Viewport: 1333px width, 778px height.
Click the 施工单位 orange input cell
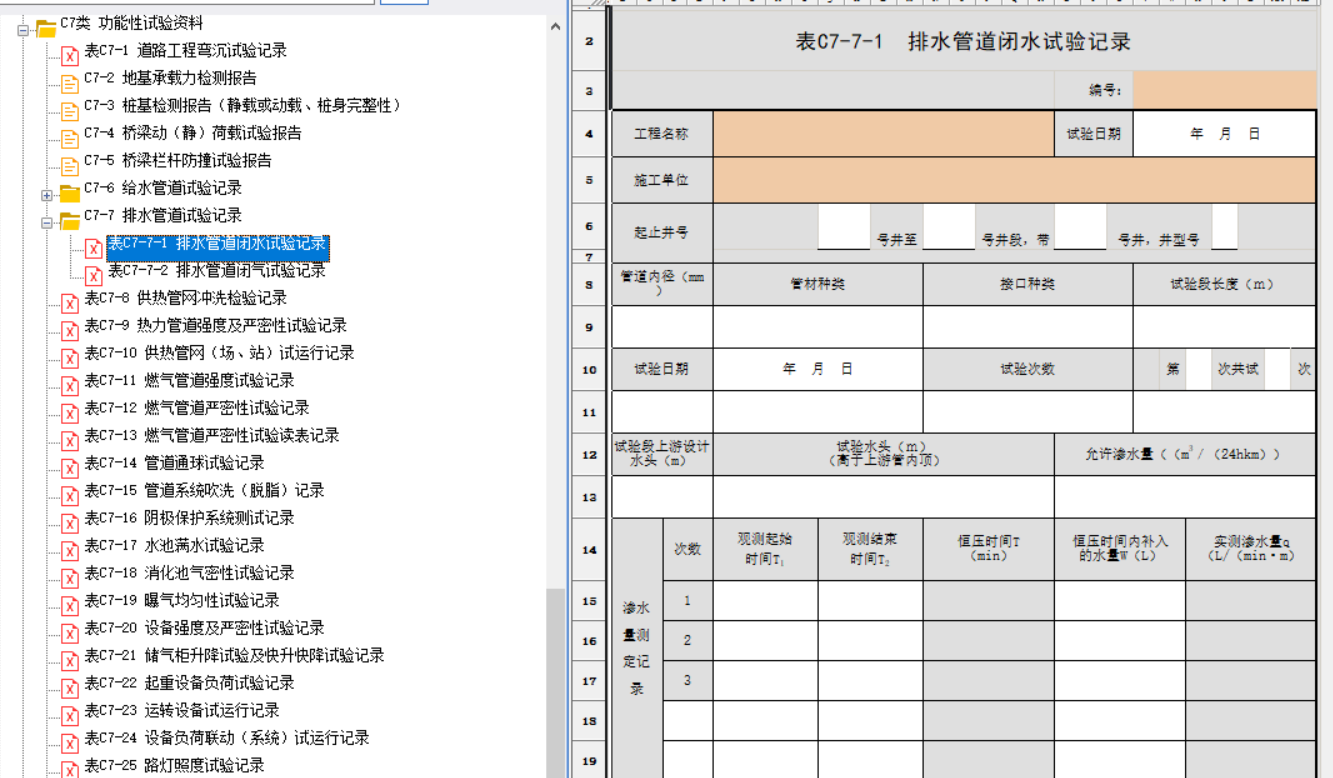pyautogui.click(x=1014, y=180)
